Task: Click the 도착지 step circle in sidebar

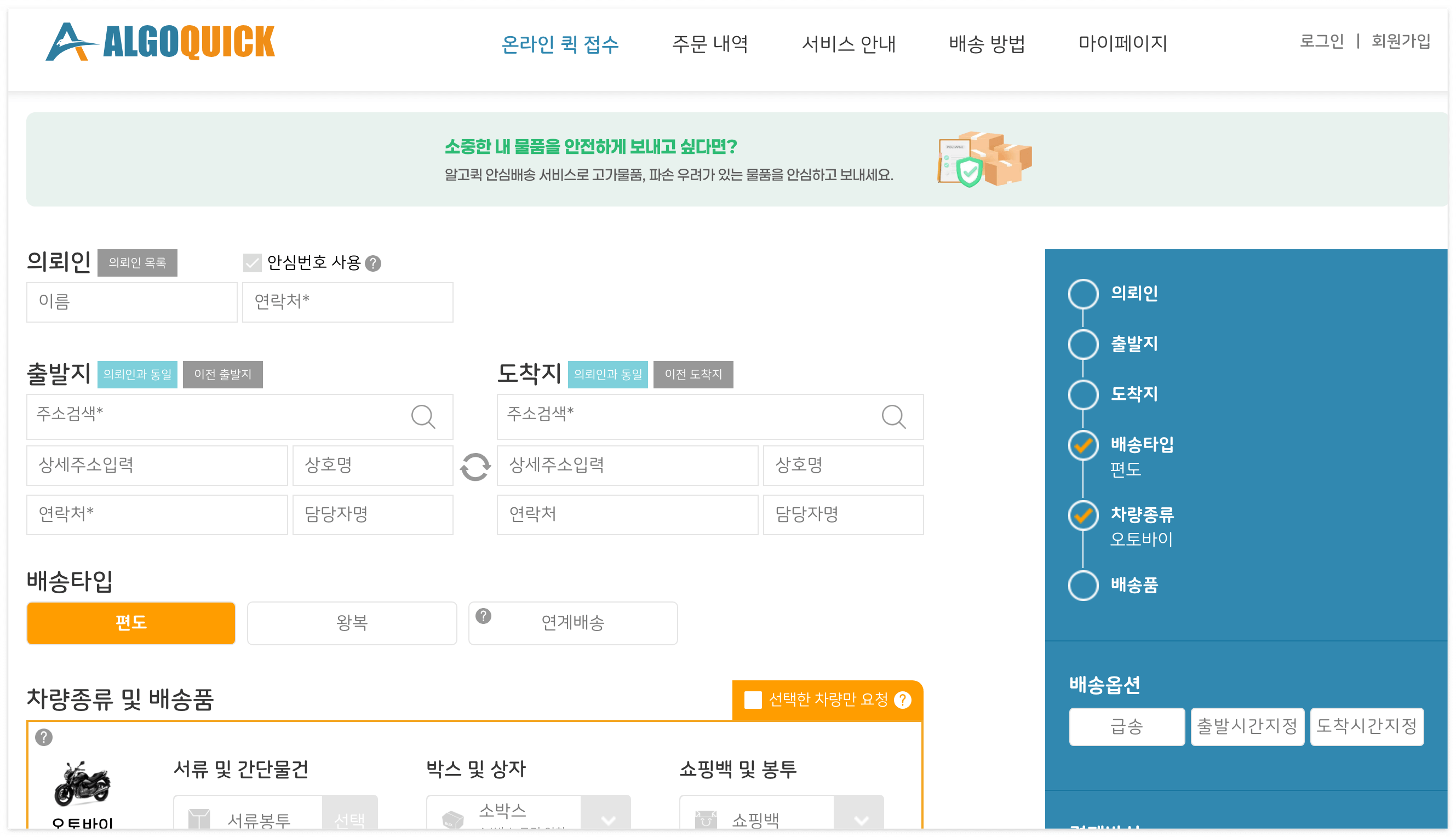Action: 1083,394
